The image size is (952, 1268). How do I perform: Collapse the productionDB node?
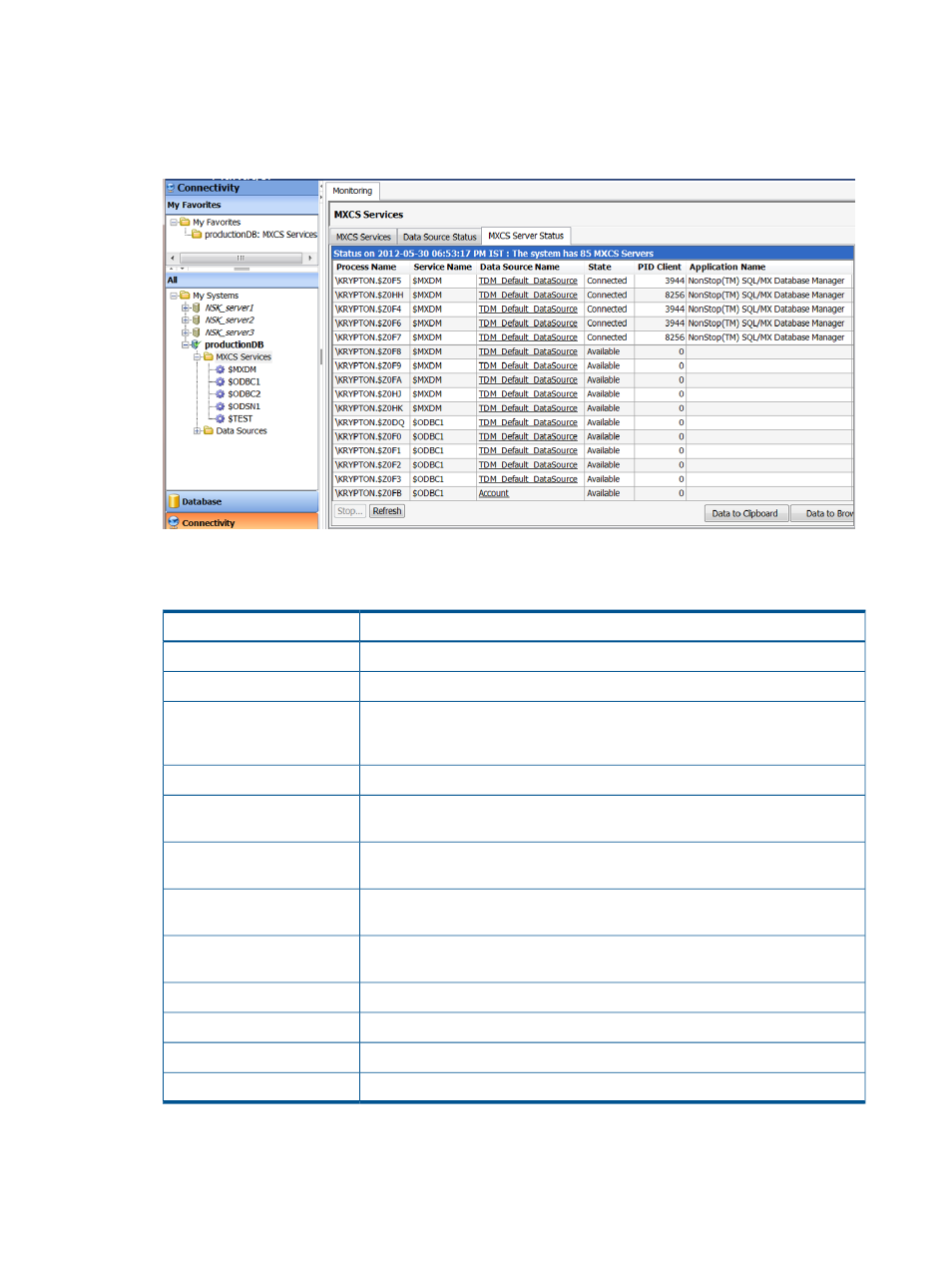pos(186,344)
